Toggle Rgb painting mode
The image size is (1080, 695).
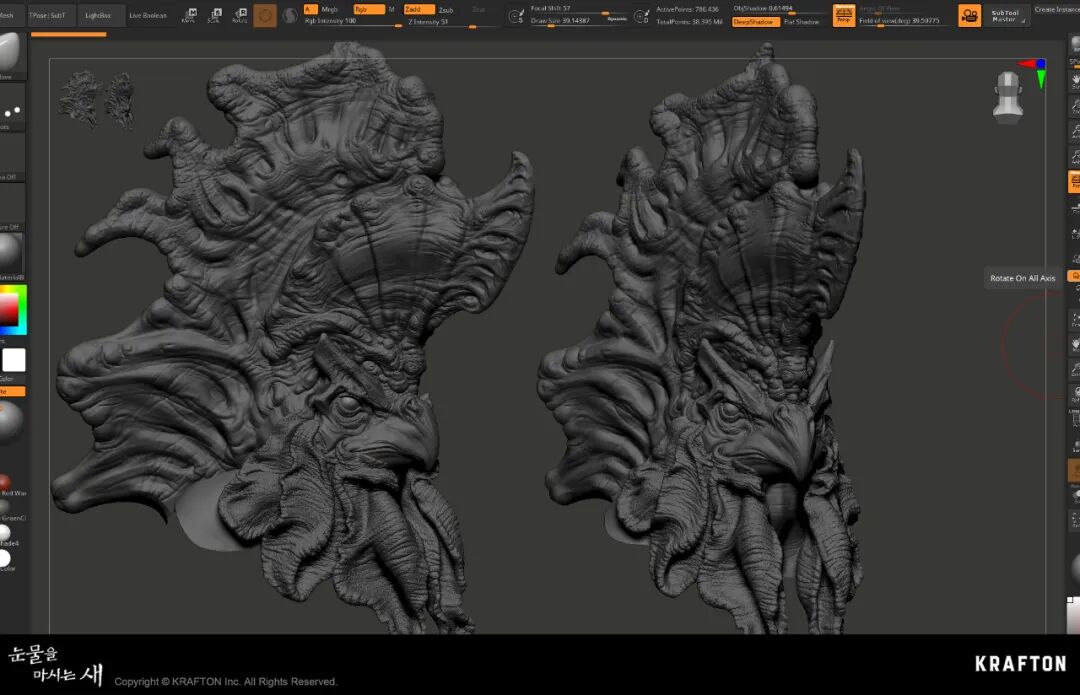368,9
